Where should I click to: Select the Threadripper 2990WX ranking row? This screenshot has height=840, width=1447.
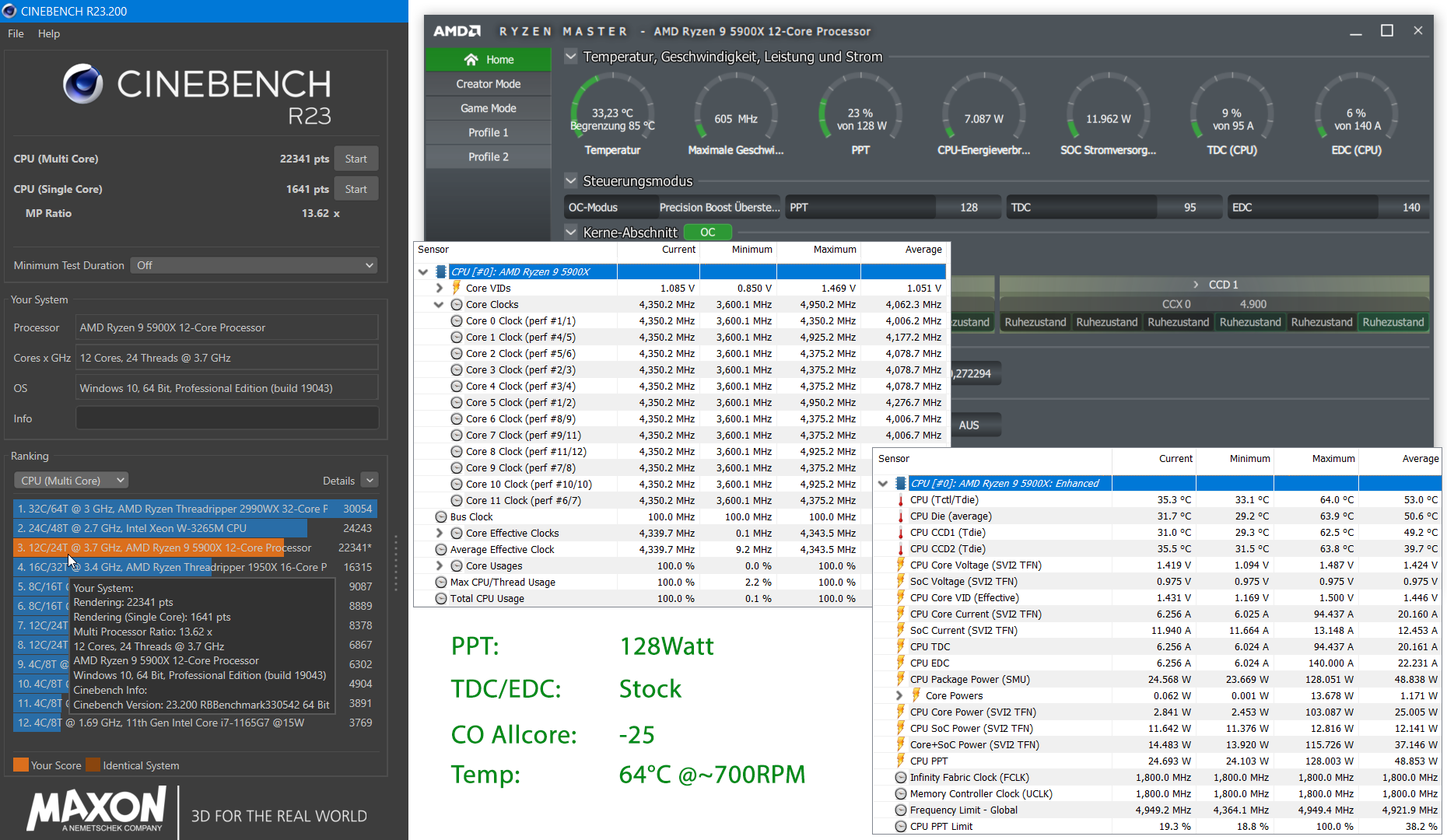click(195, 509)
